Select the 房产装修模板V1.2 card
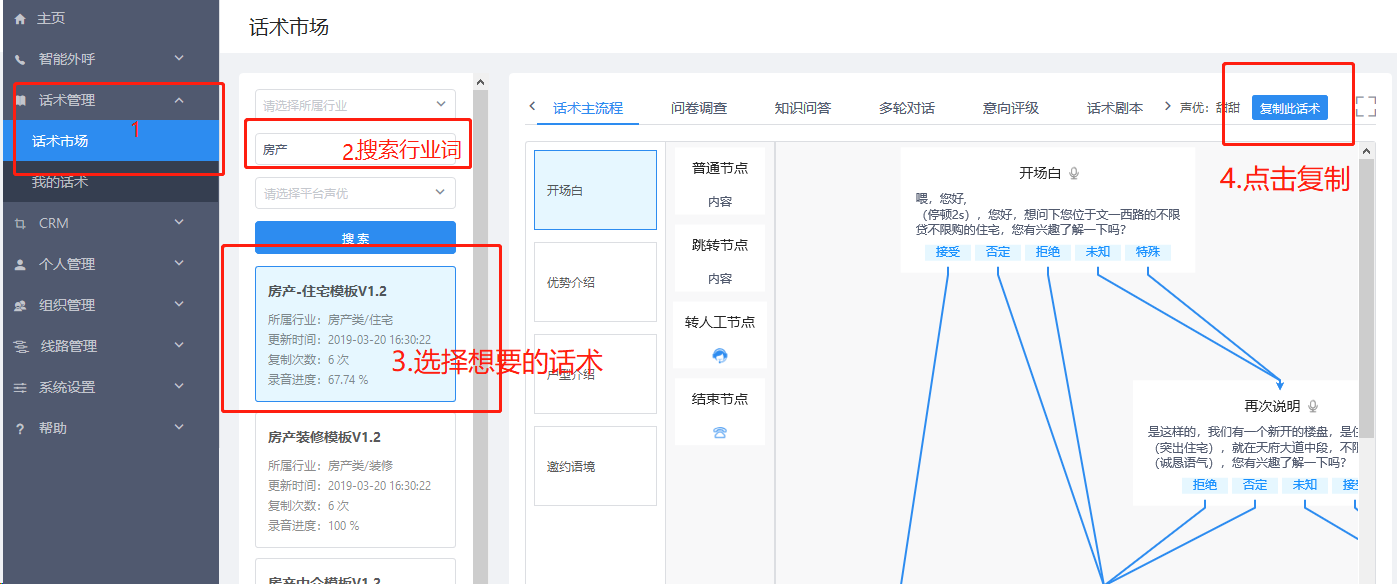Screen dimensions: 1397x584 coord(355,480)
